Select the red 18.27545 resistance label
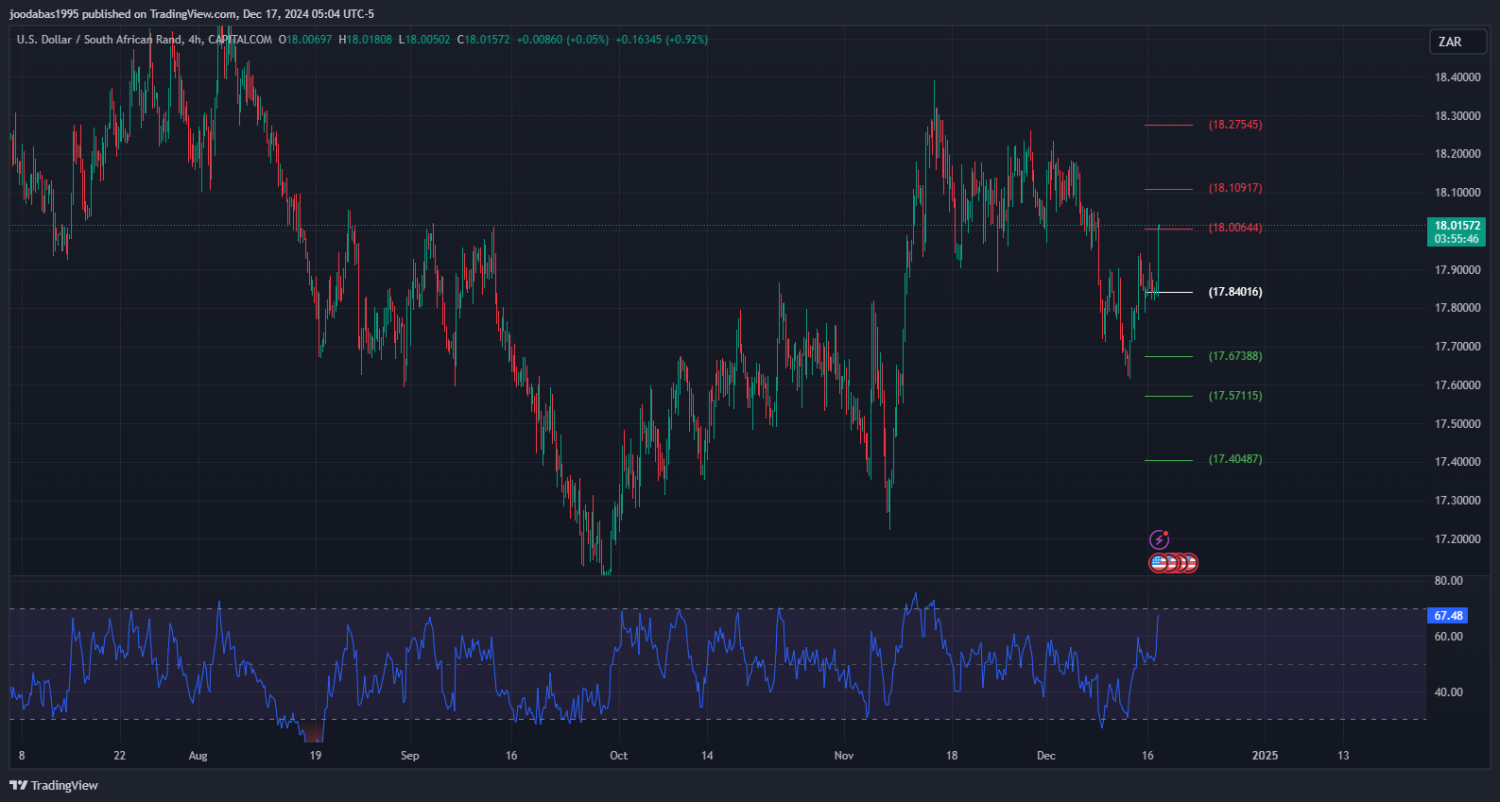 (1235, 125)
